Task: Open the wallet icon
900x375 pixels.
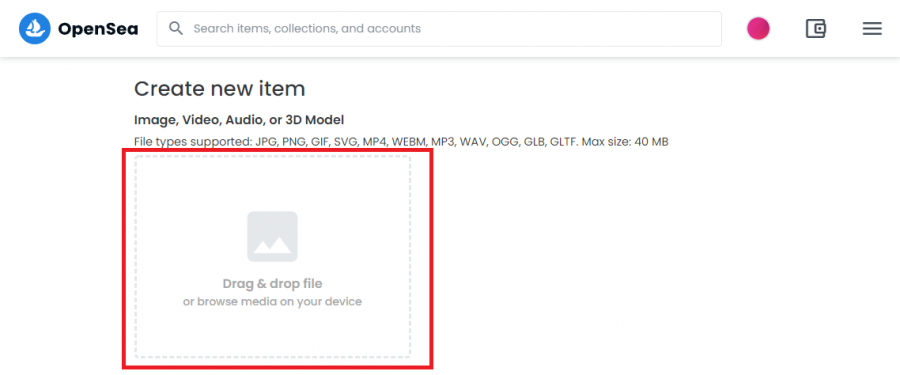Action: [x=816, y=28]
